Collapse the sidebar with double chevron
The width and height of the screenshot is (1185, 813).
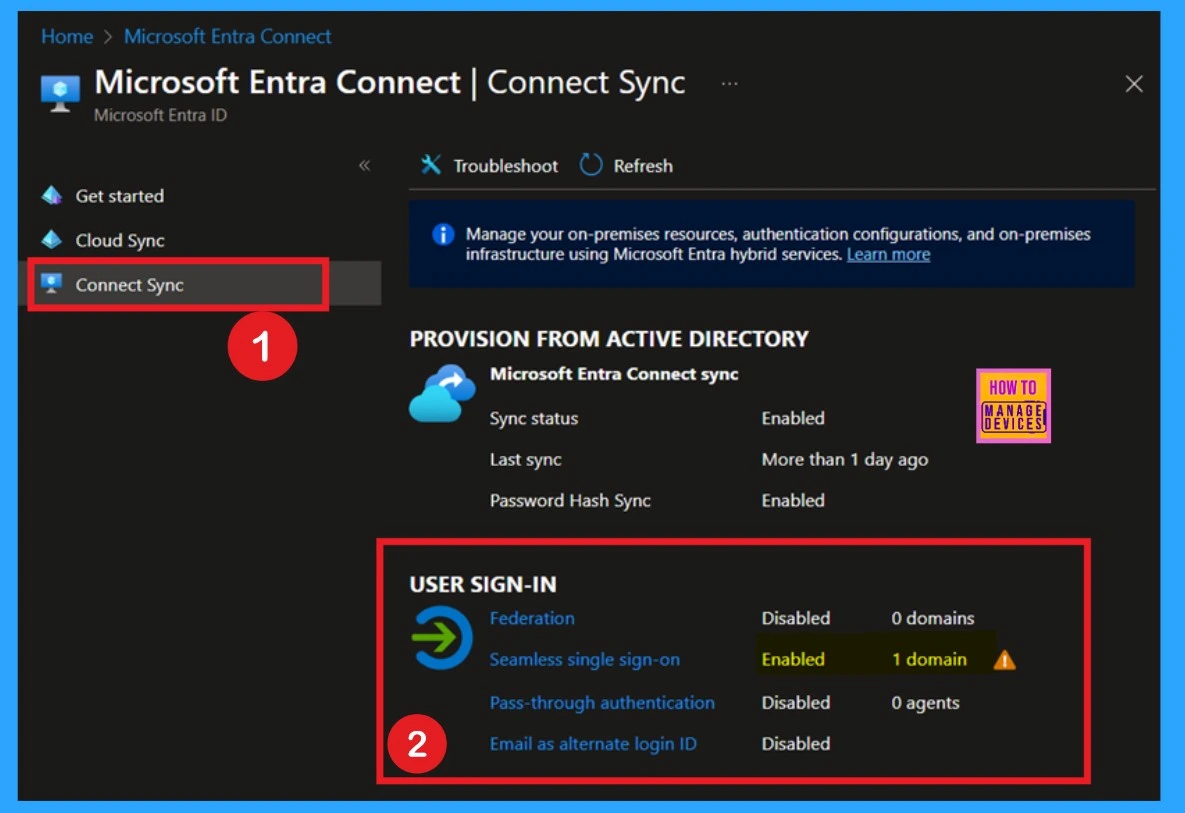[x=364, y=166]
